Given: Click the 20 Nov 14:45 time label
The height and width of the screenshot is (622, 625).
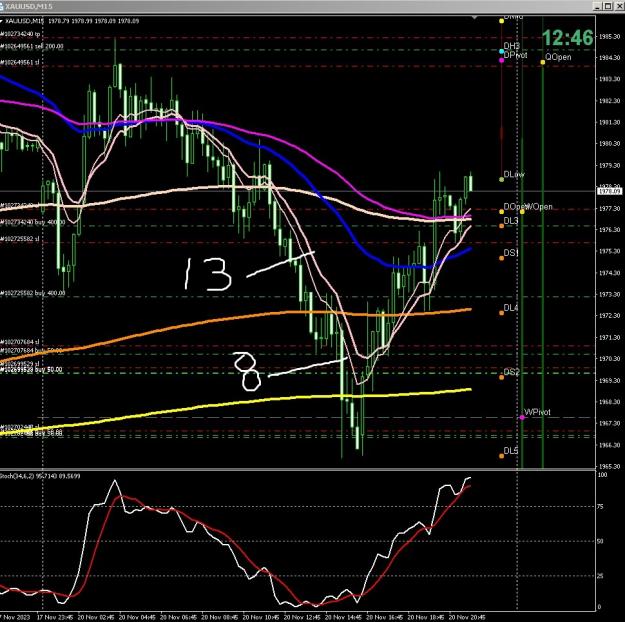Looking at the screenshot, I should coord(343,617).
